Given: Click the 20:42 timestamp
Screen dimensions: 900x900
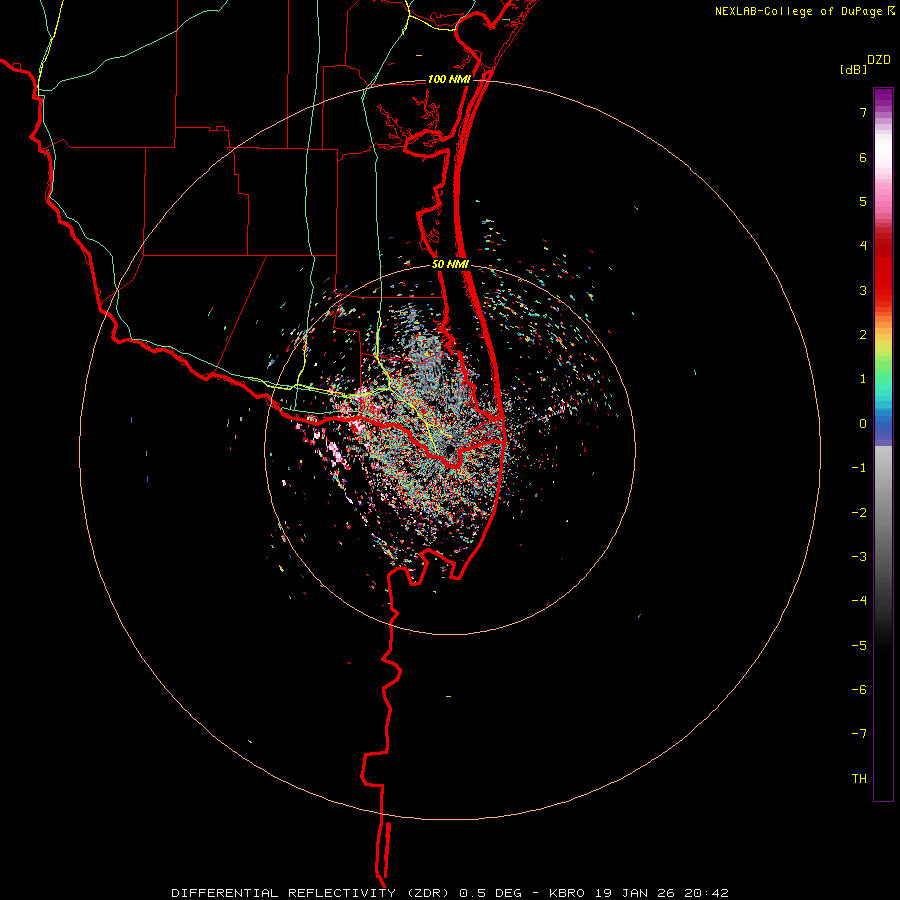Looking at the screenshot, I should (x=708, y=893).
